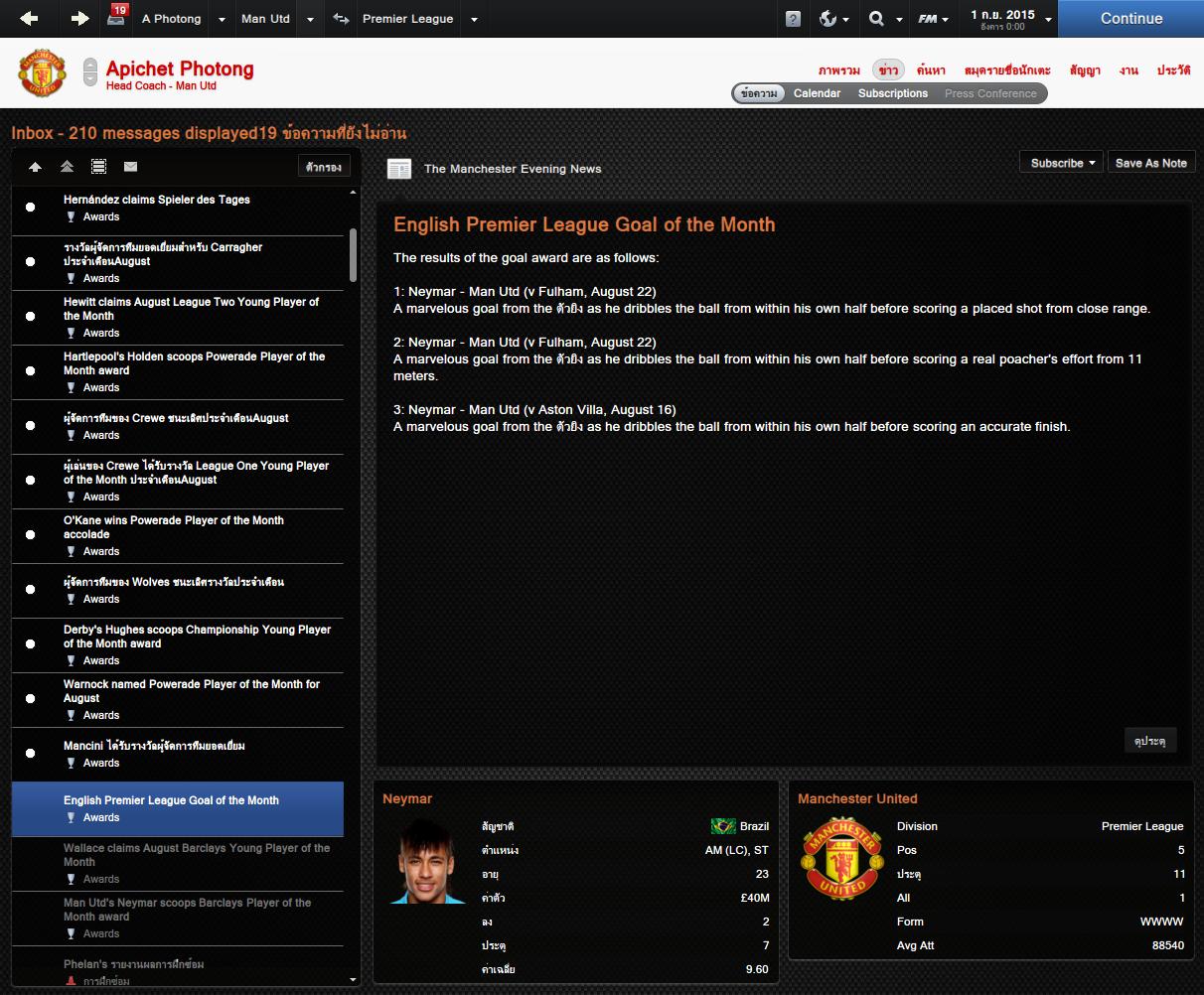Click the inbox list scrollbar thumb

pyautogui.click(x=353, y=255)
